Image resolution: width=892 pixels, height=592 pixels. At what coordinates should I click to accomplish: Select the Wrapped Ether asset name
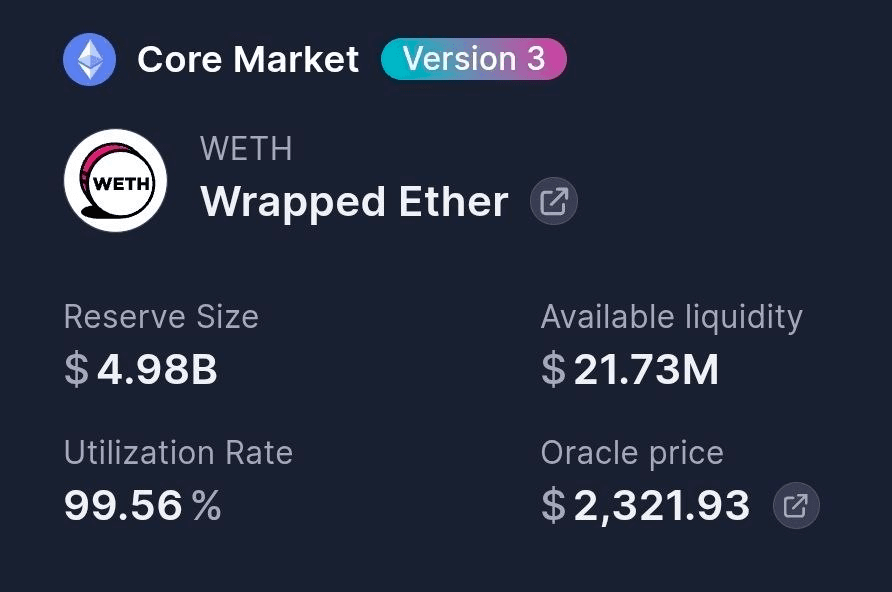click(354, 202)
